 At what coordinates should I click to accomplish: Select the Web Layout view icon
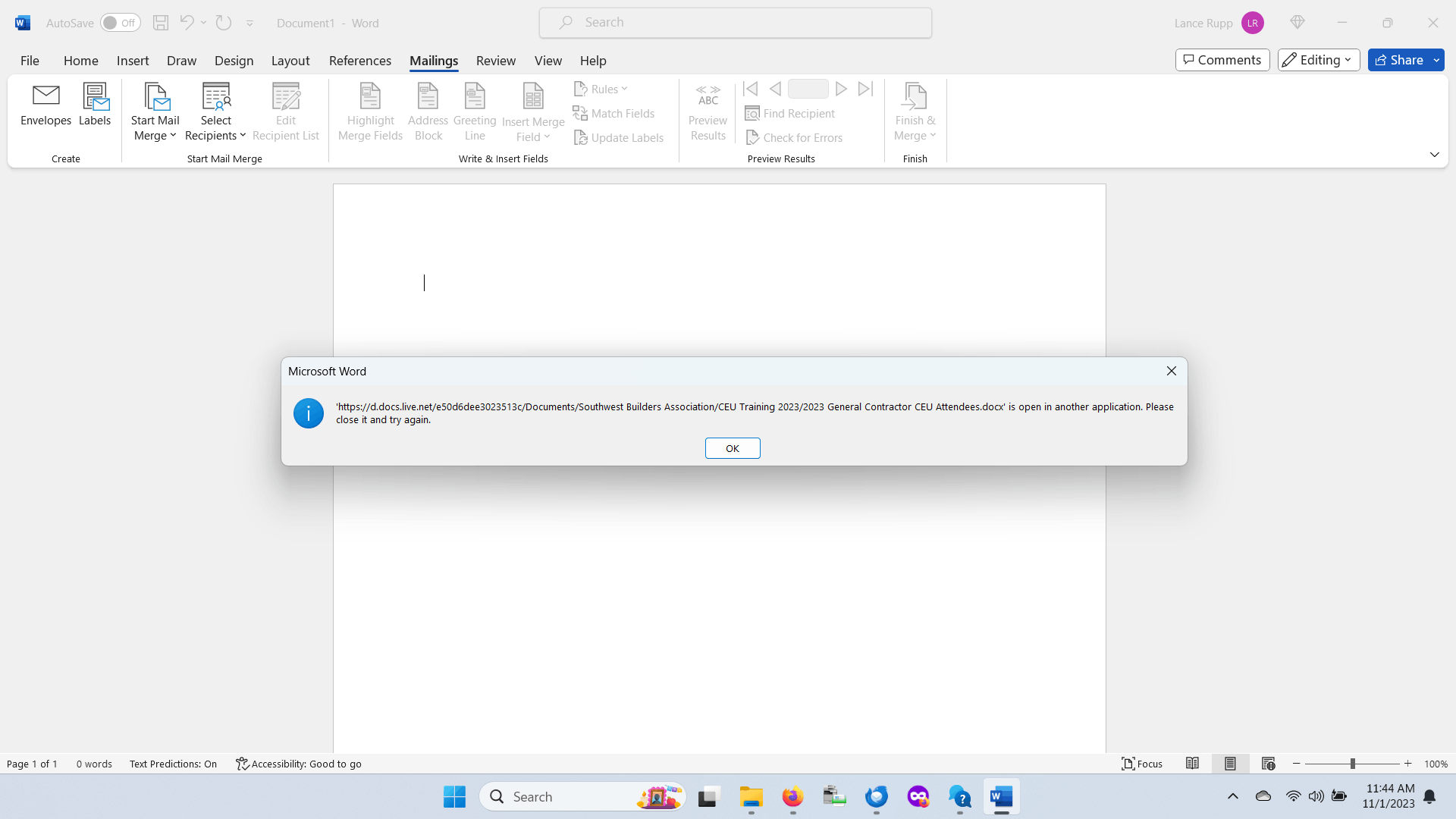coord(1268,764)
